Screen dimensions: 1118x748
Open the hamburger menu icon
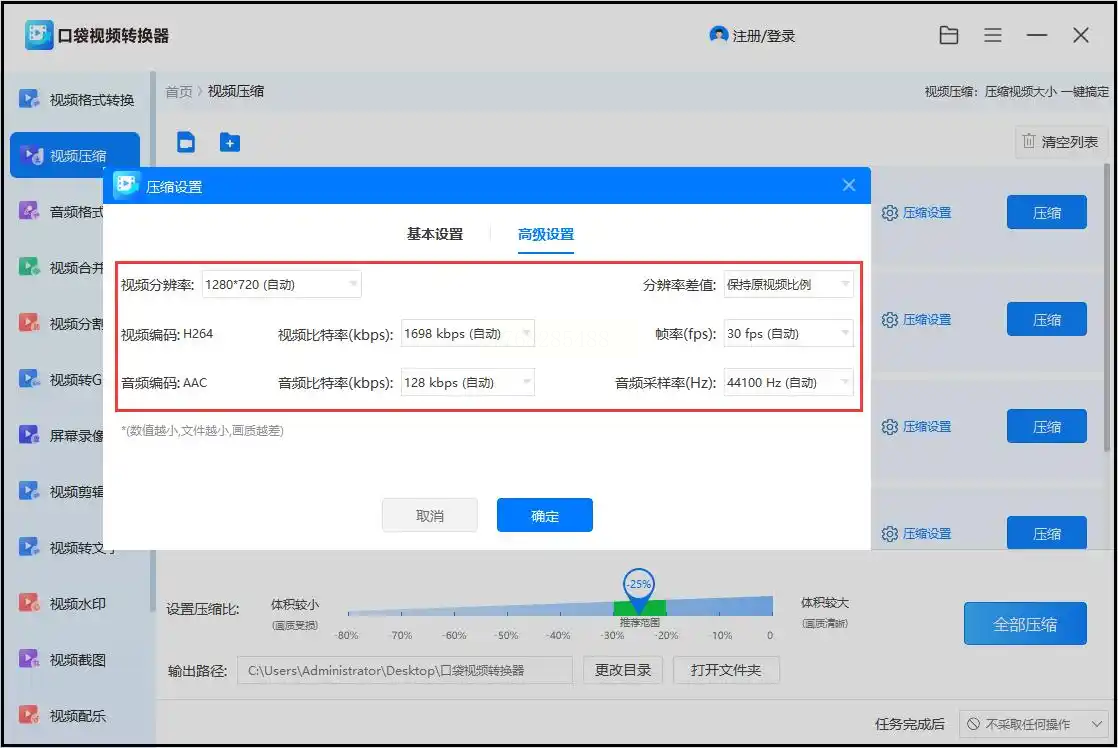pyautogui.click(x=993, y=36)
